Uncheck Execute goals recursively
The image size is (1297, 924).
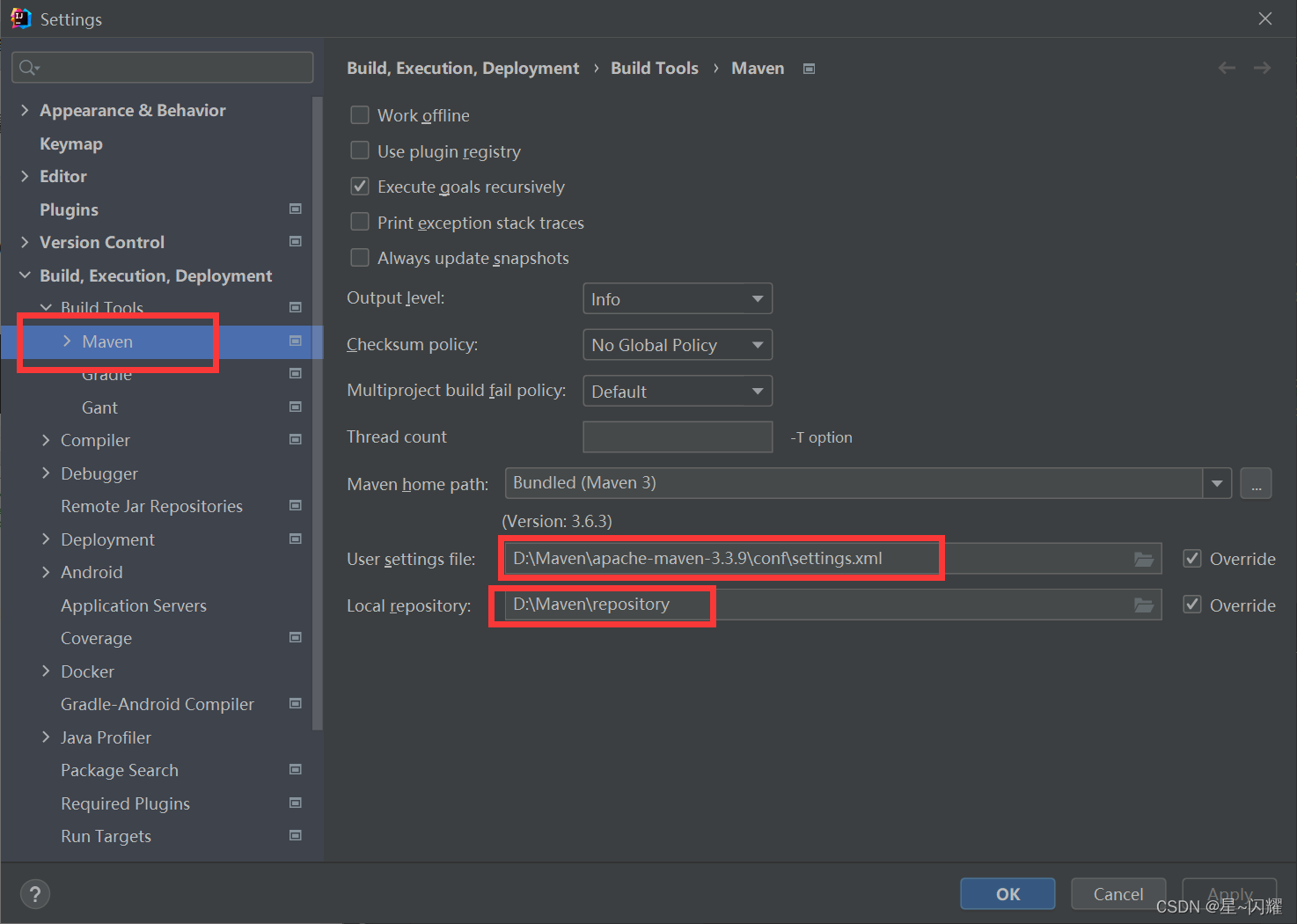click(x=360, y=187)
